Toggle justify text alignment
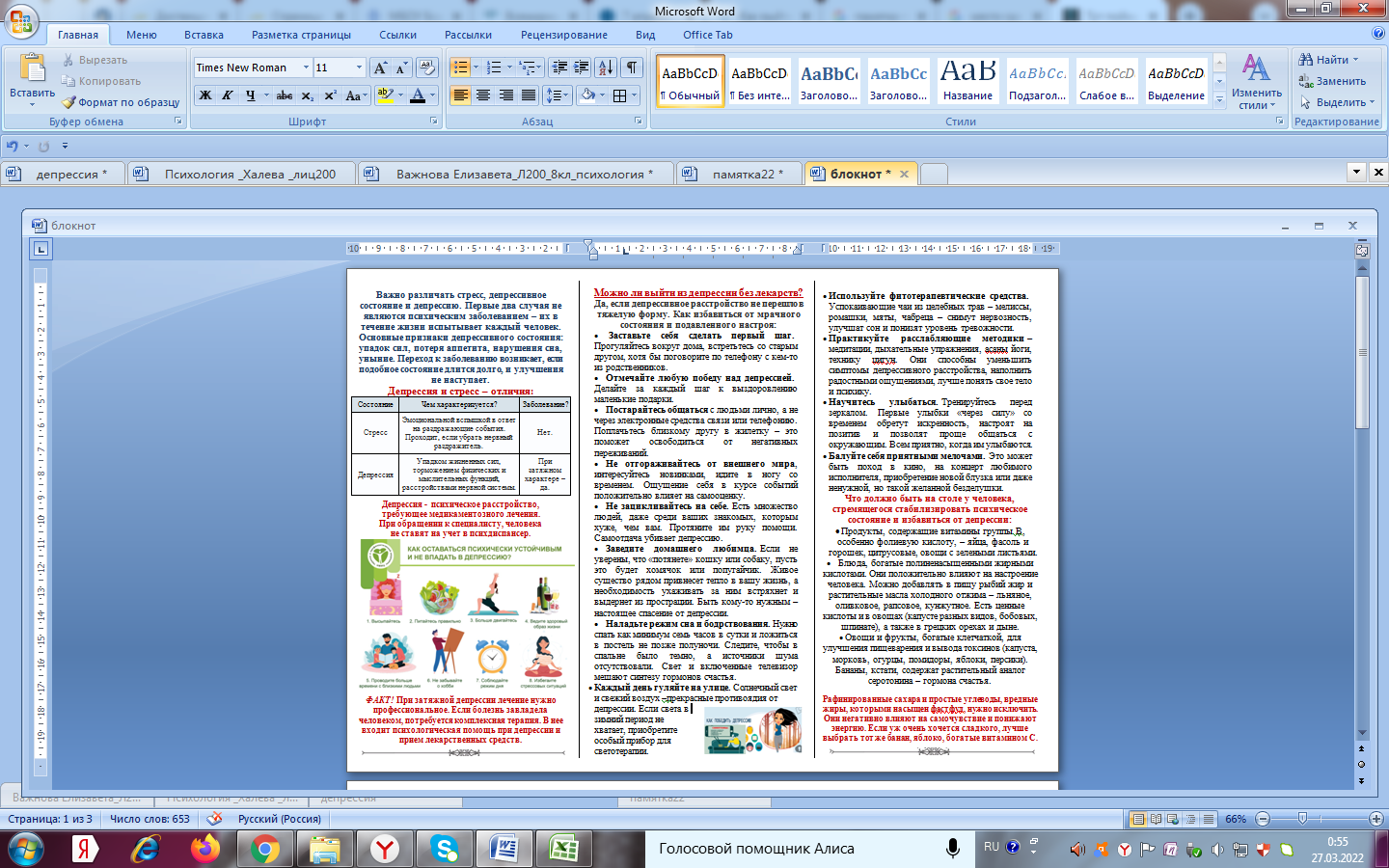1389x868 pixels. pyautogui.click(x=529, y=95)
